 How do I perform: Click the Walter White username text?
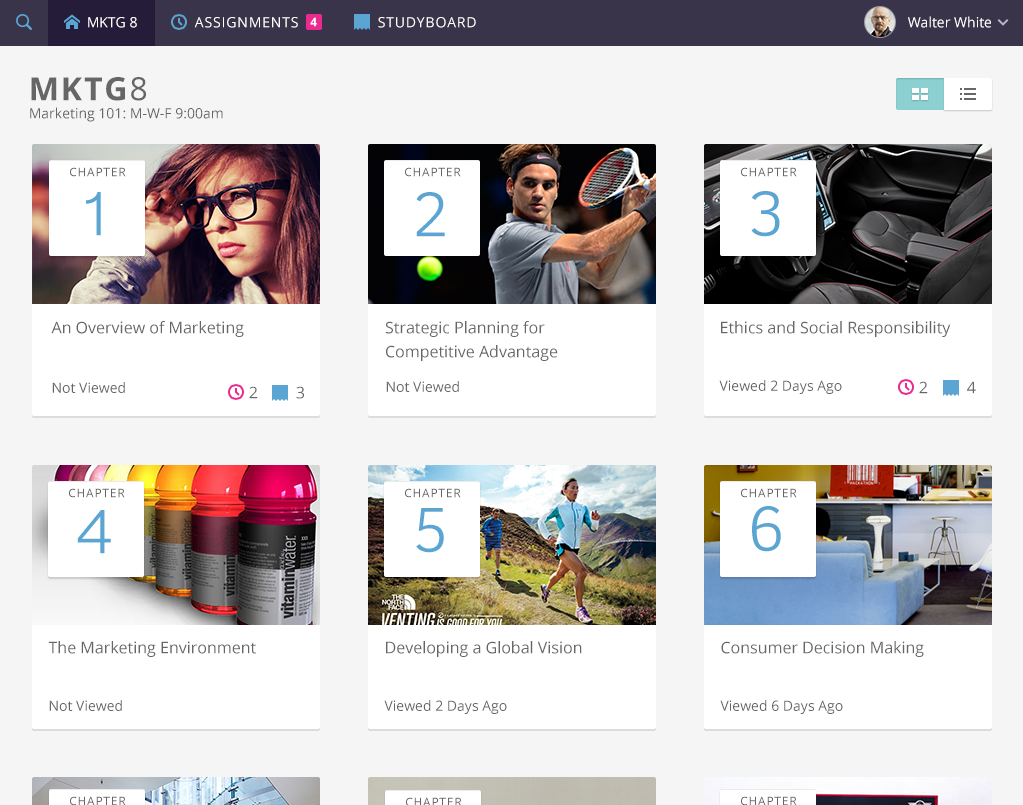(x=949, y=22)
